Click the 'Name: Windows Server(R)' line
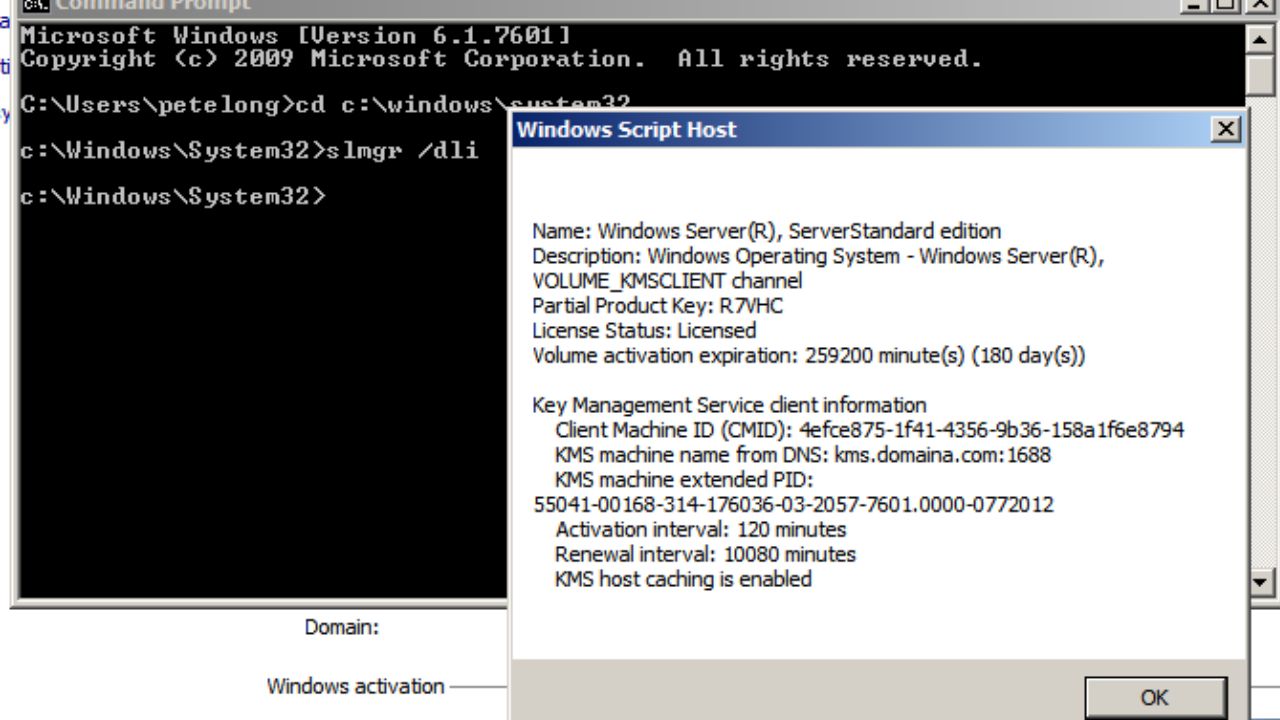1280x720 pixels. point(766,231)
